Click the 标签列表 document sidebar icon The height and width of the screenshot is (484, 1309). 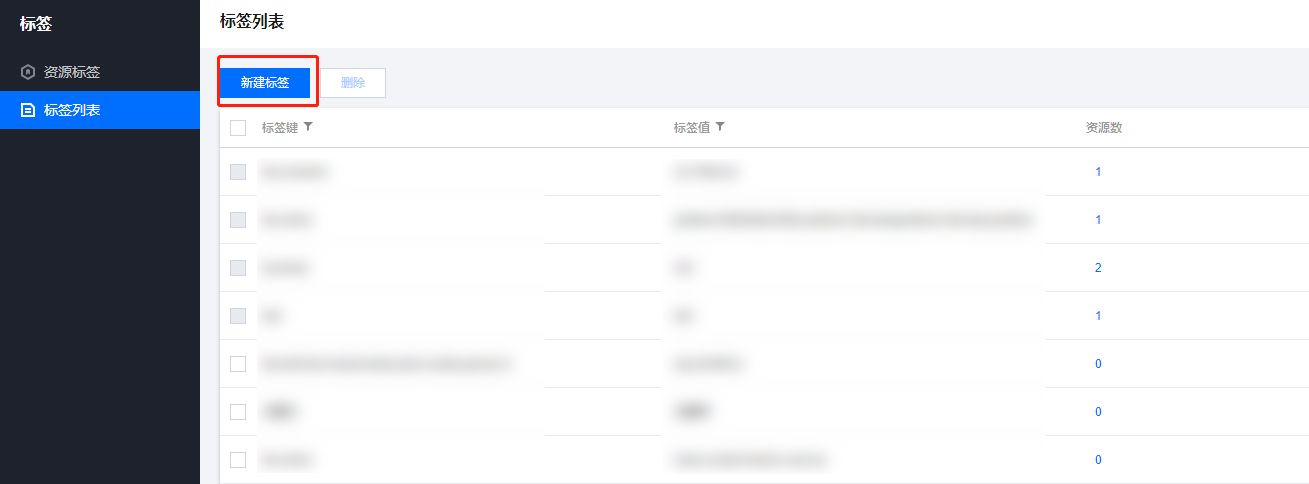pyautogui.click(x=28, y=110)
